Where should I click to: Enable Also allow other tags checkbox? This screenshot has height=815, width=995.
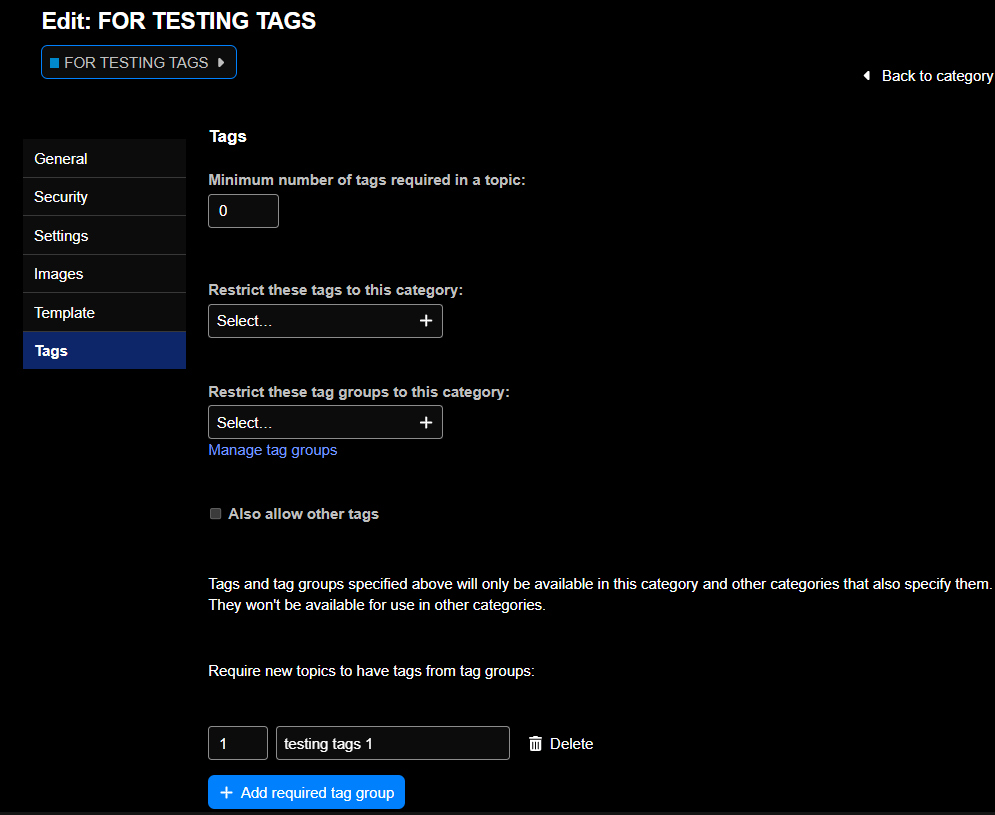216,514
